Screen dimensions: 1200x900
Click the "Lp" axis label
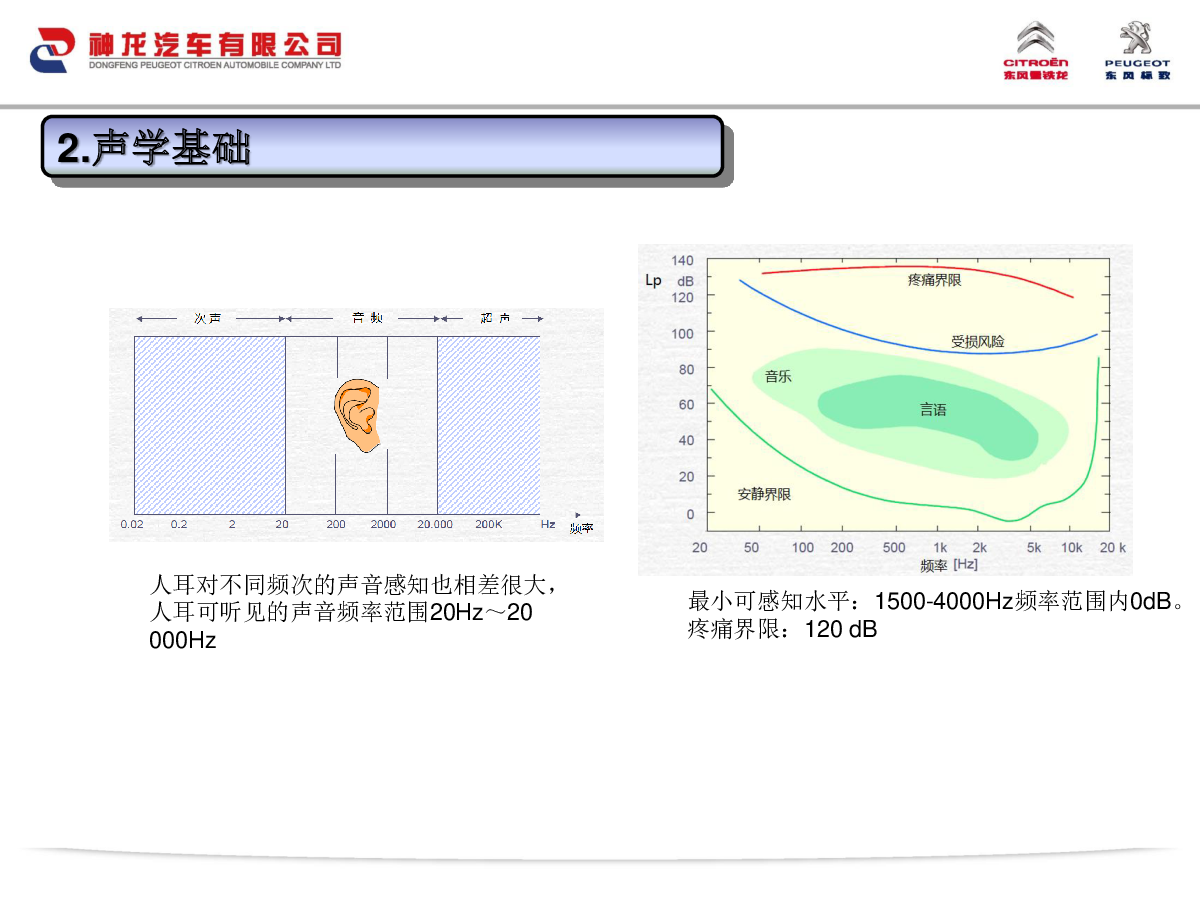(653, 281)
